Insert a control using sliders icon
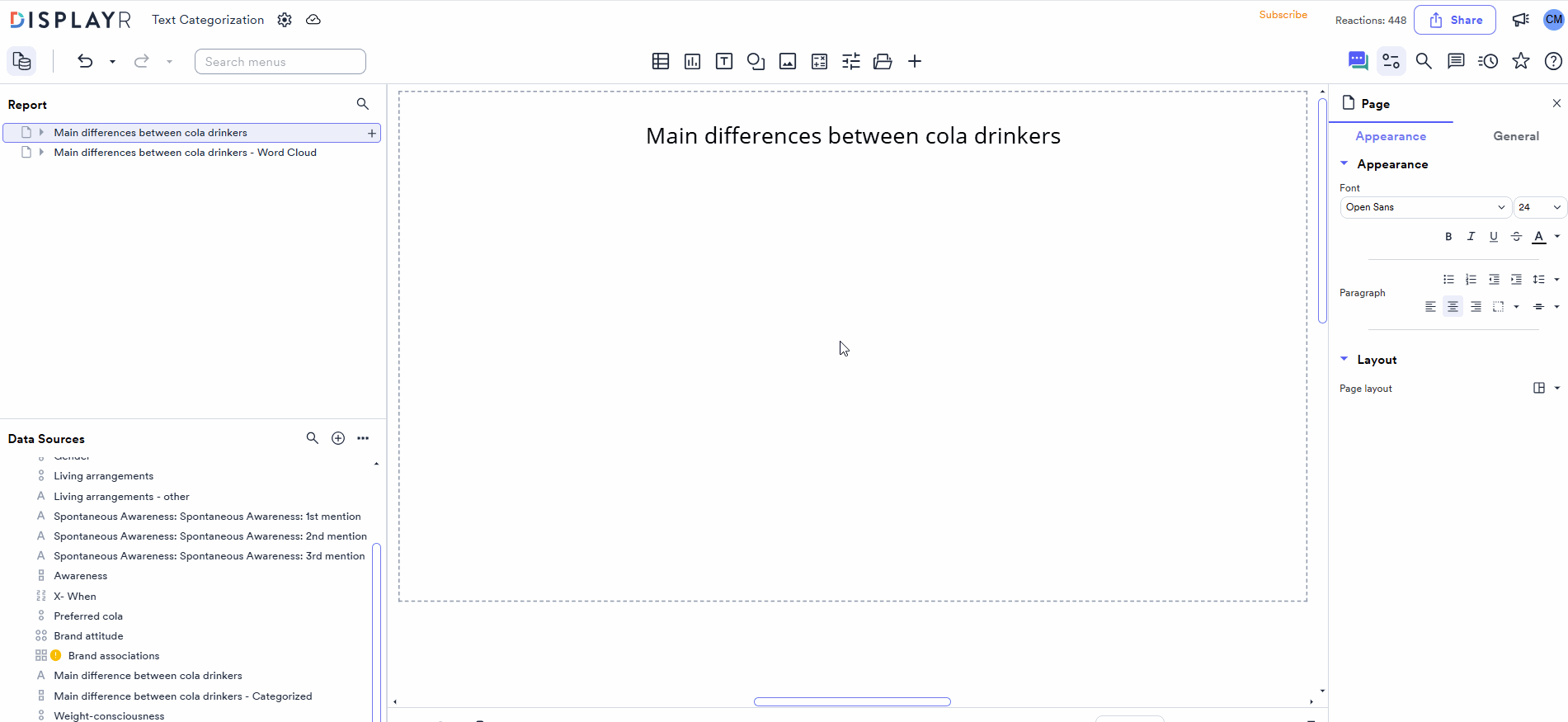Screen dimensions: 1568x722 point(851,61)
